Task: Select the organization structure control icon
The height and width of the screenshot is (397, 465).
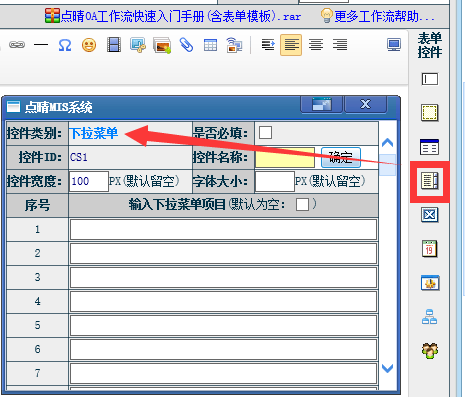Action: pyautogui.click(x=429, y=317)
